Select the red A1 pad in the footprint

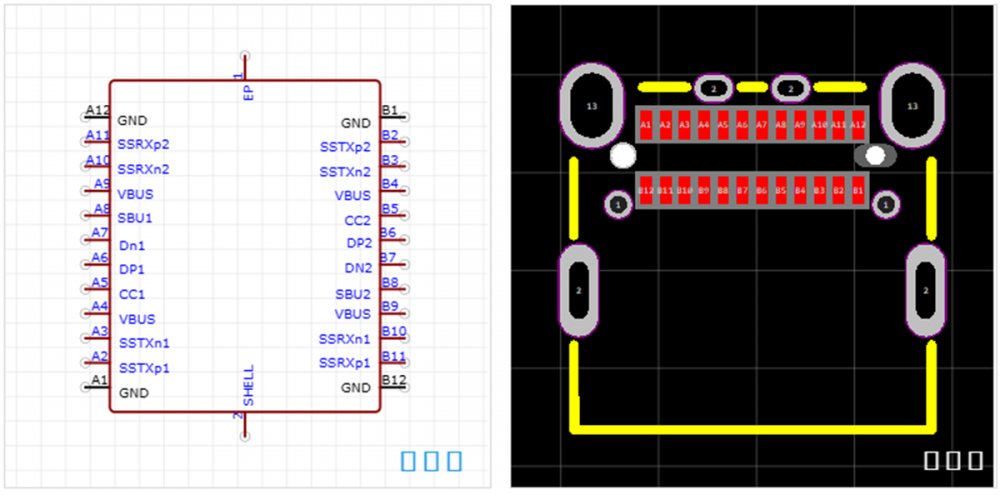tap(646, 125)
